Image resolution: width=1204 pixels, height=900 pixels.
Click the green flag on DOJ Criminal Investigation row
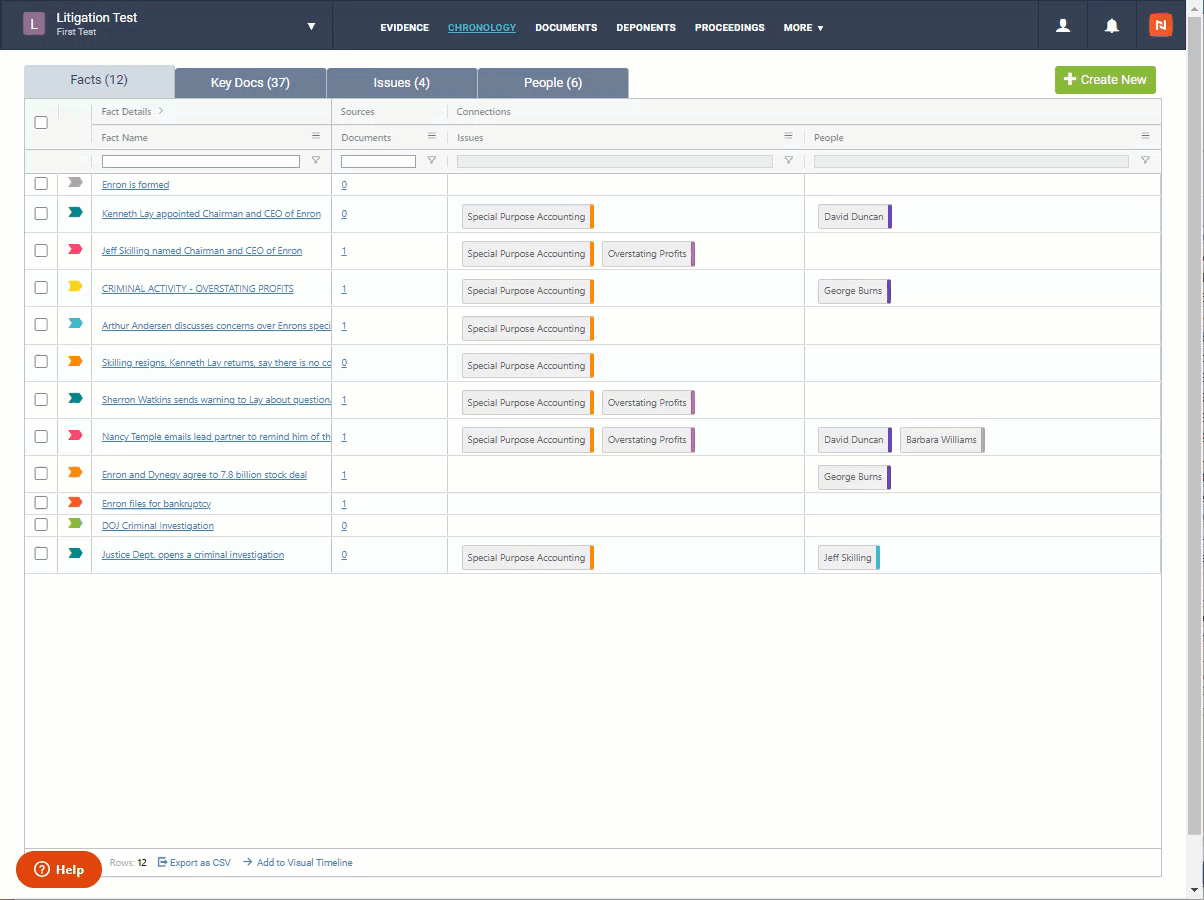pos(75,523)
